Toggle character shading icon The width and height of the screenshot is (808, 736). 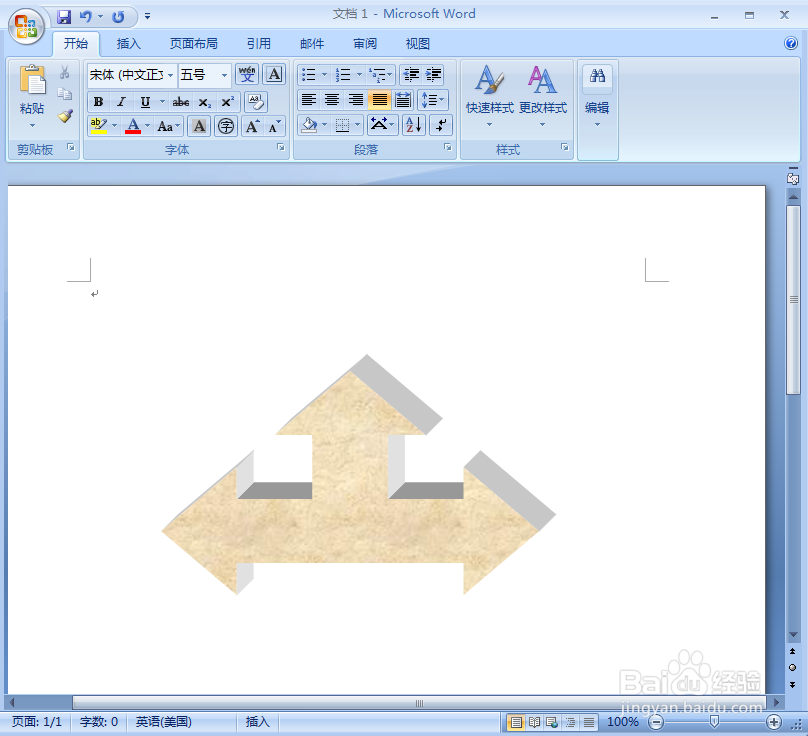(x=199, y=126)
